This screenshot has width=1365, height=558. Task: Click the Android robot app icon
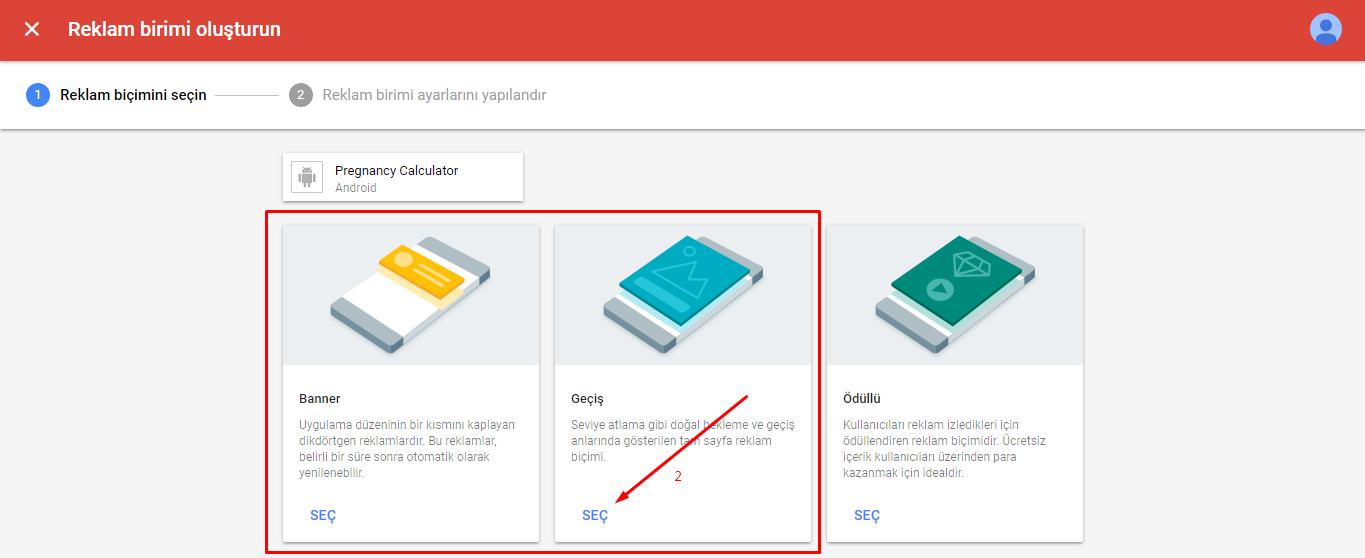tap(307, 177)
